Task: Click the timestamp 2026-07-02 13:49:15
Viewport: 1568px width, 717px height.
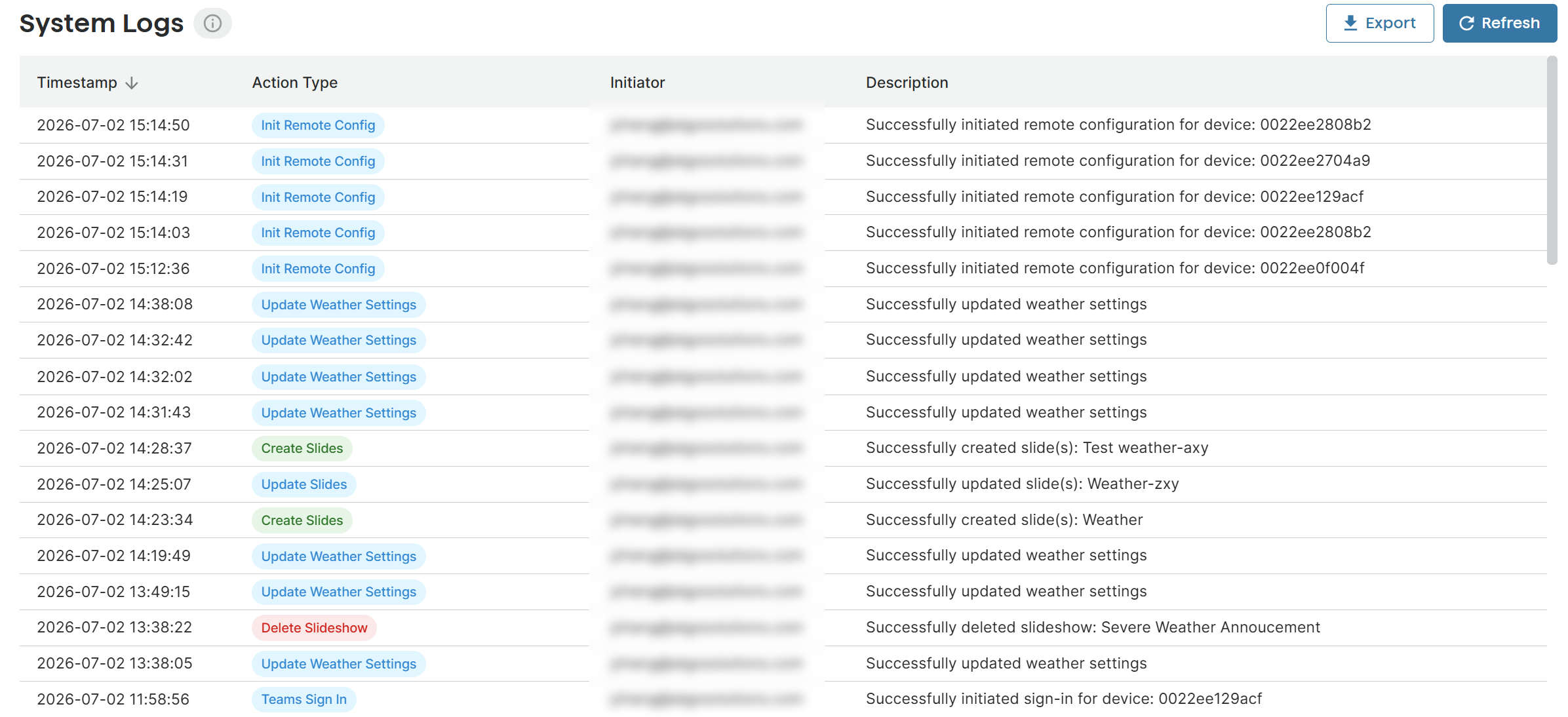Action: tap(113, 592)
